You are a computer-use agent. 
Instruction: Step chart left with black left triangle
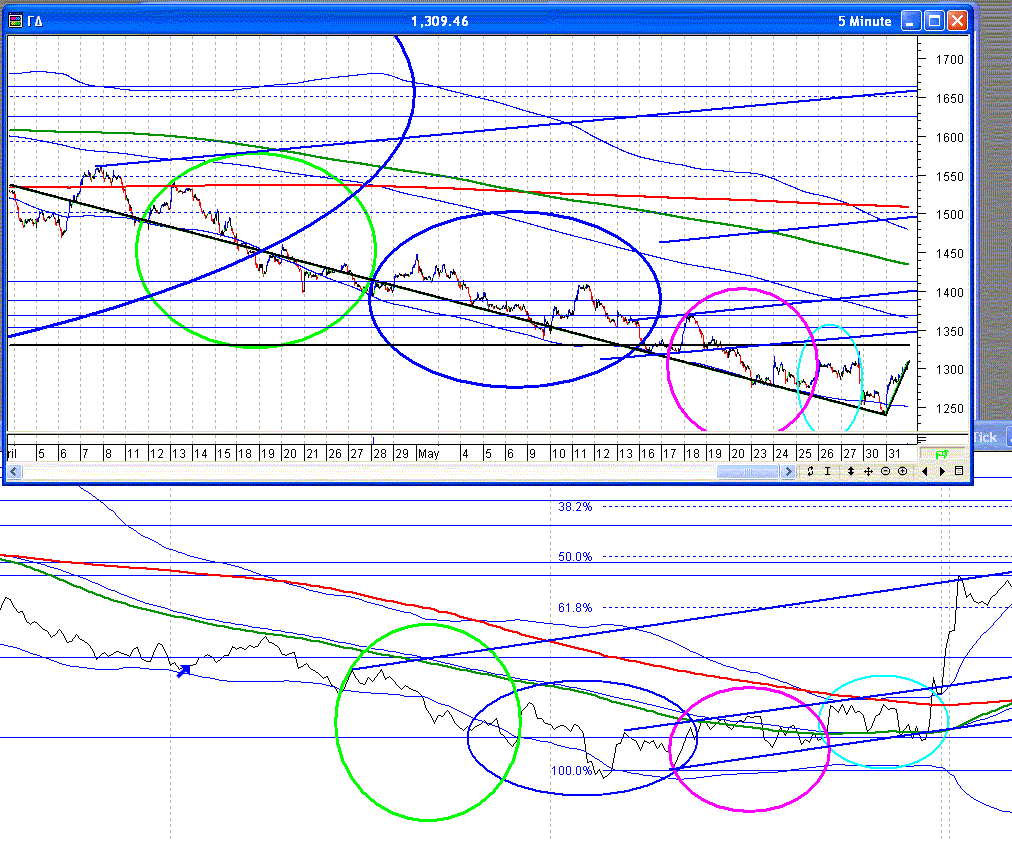pos(925,472)
